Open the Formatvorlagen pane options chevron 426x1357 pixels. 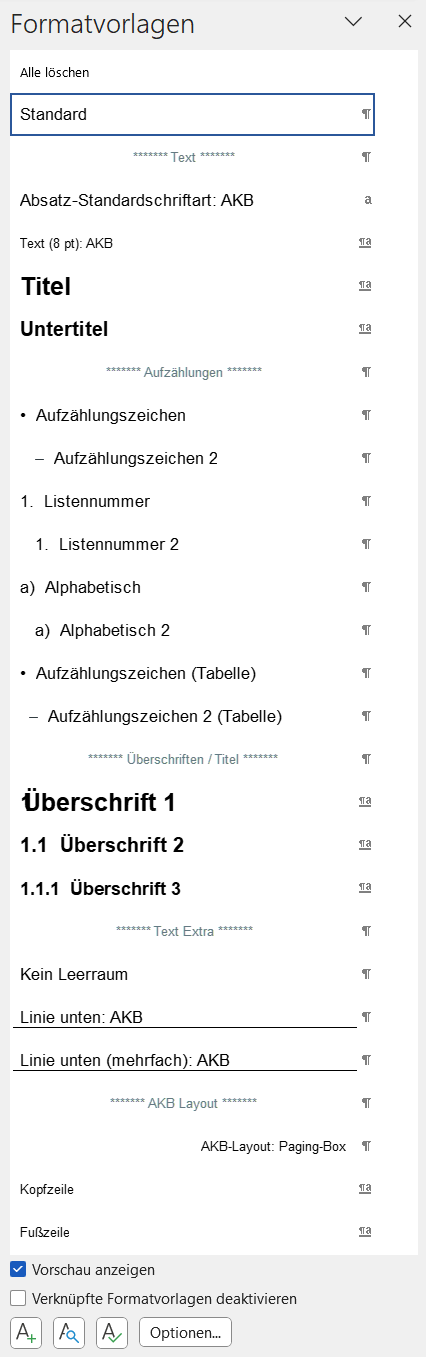[352, 21]
